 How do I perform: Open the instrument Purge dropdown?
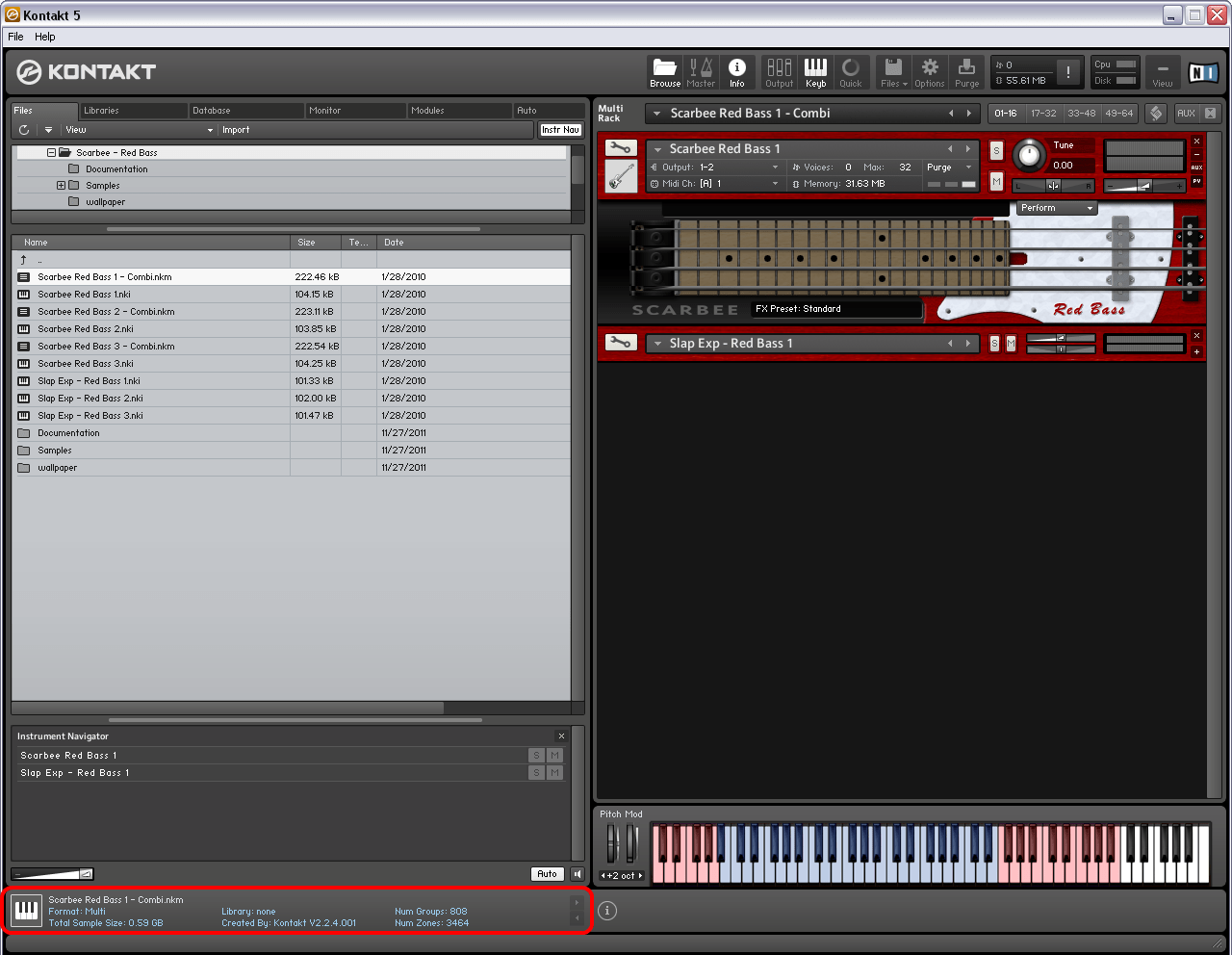(950, 168)
